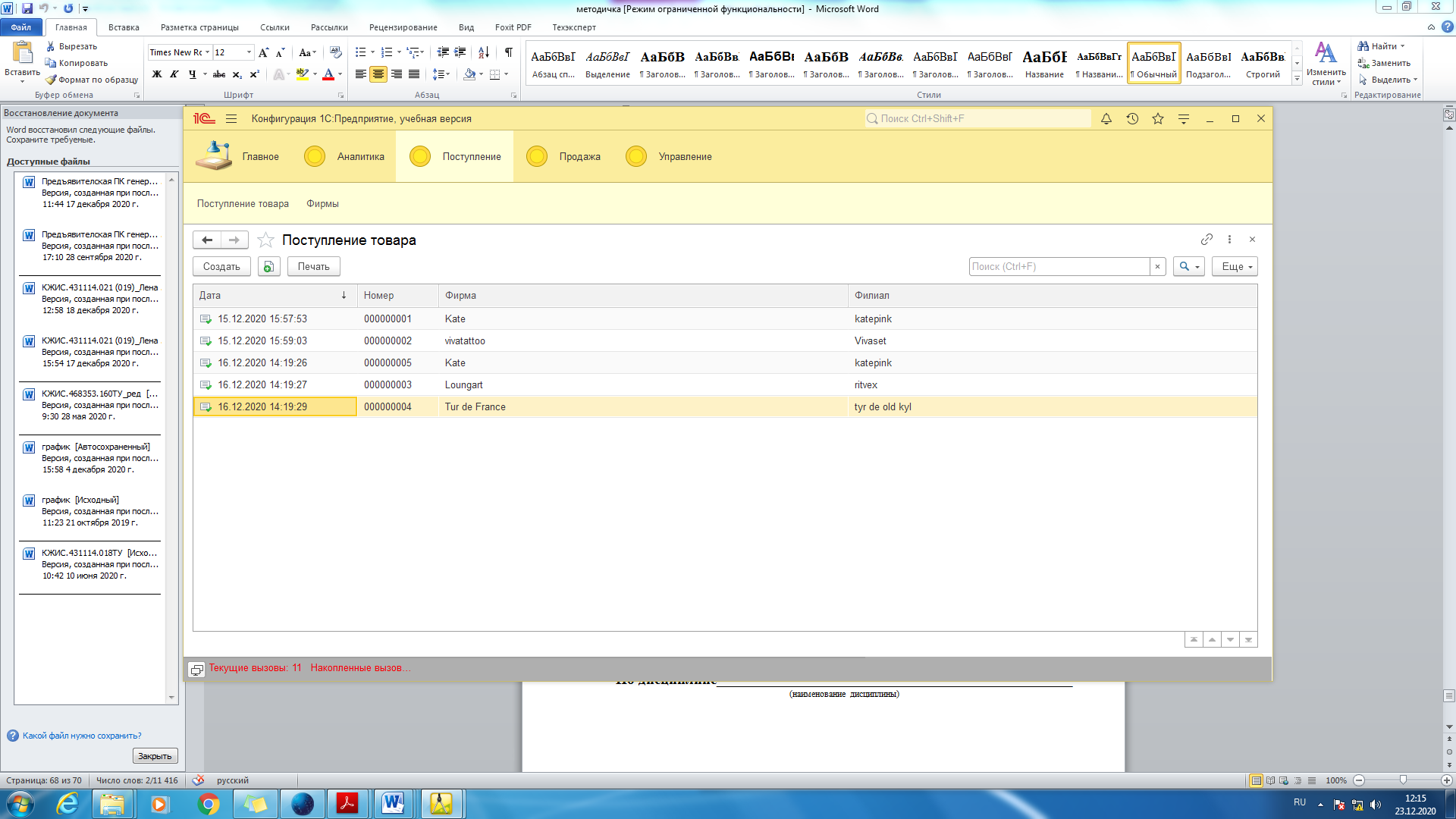Click the back arrow in 1C

(x=207, y=240)
